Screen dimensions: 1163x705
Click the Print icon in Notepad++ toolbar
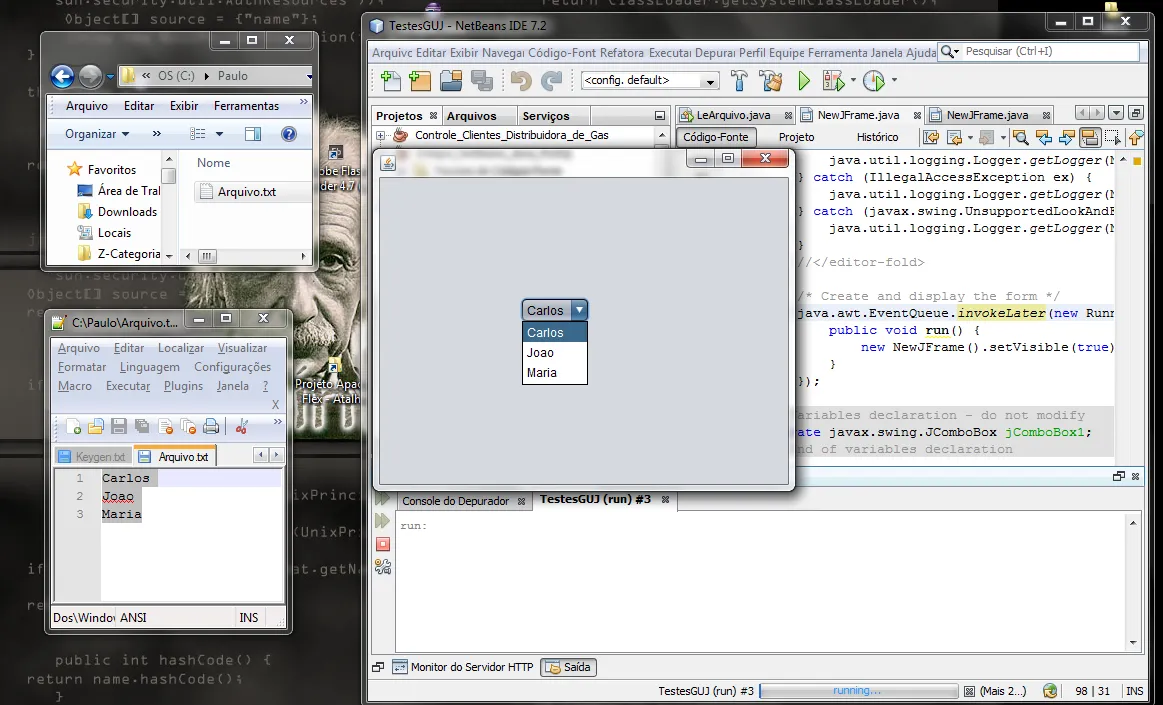click(211, 427)
